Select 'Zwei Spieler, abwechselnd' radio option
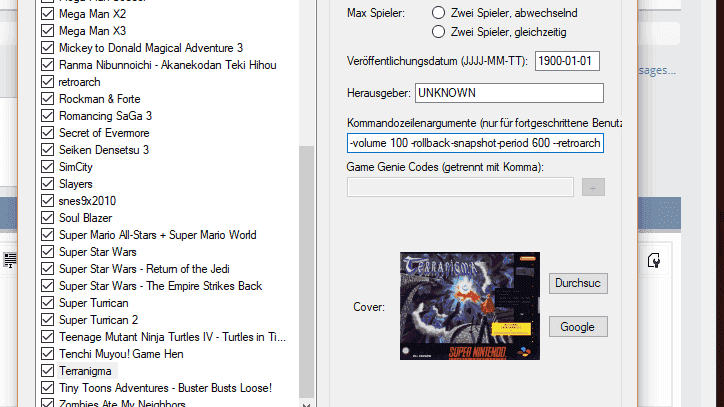The height and width of the screenshot is (407, 724). (438, 13)
